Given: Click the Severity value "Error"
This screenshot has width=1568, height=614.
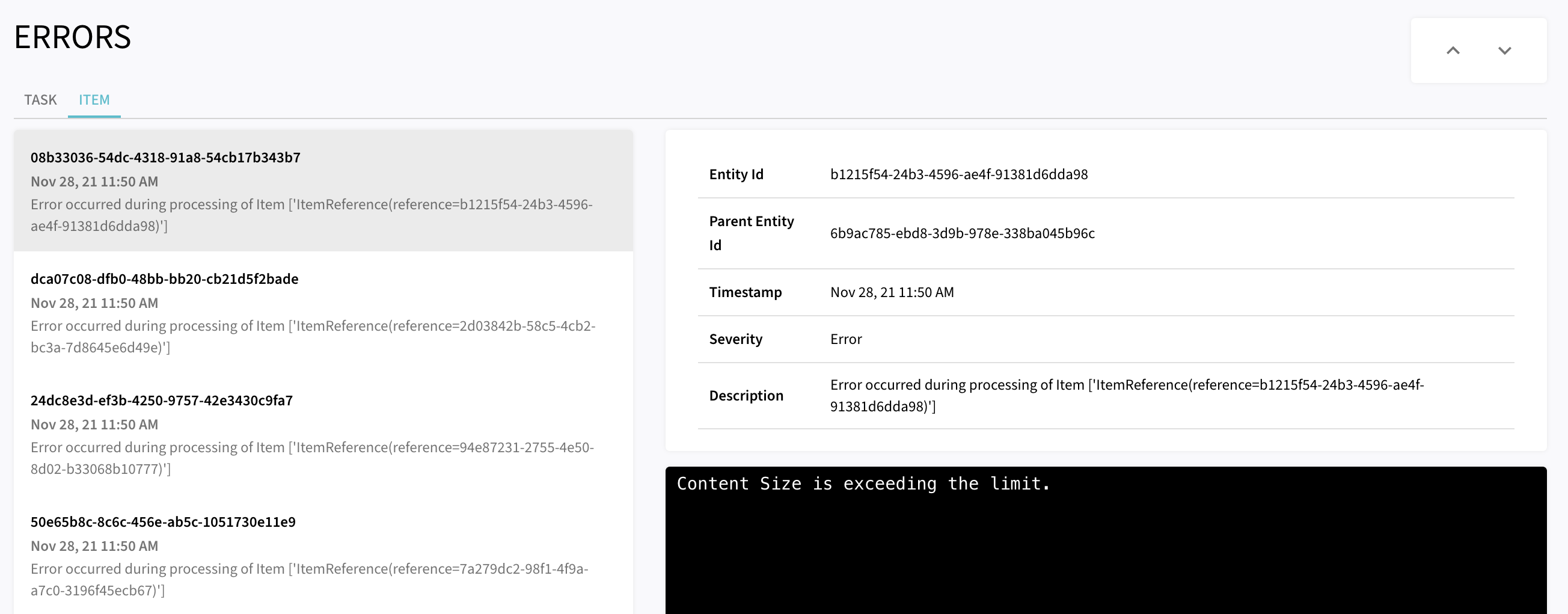Looking at the screenshot, I should (845, 339).
